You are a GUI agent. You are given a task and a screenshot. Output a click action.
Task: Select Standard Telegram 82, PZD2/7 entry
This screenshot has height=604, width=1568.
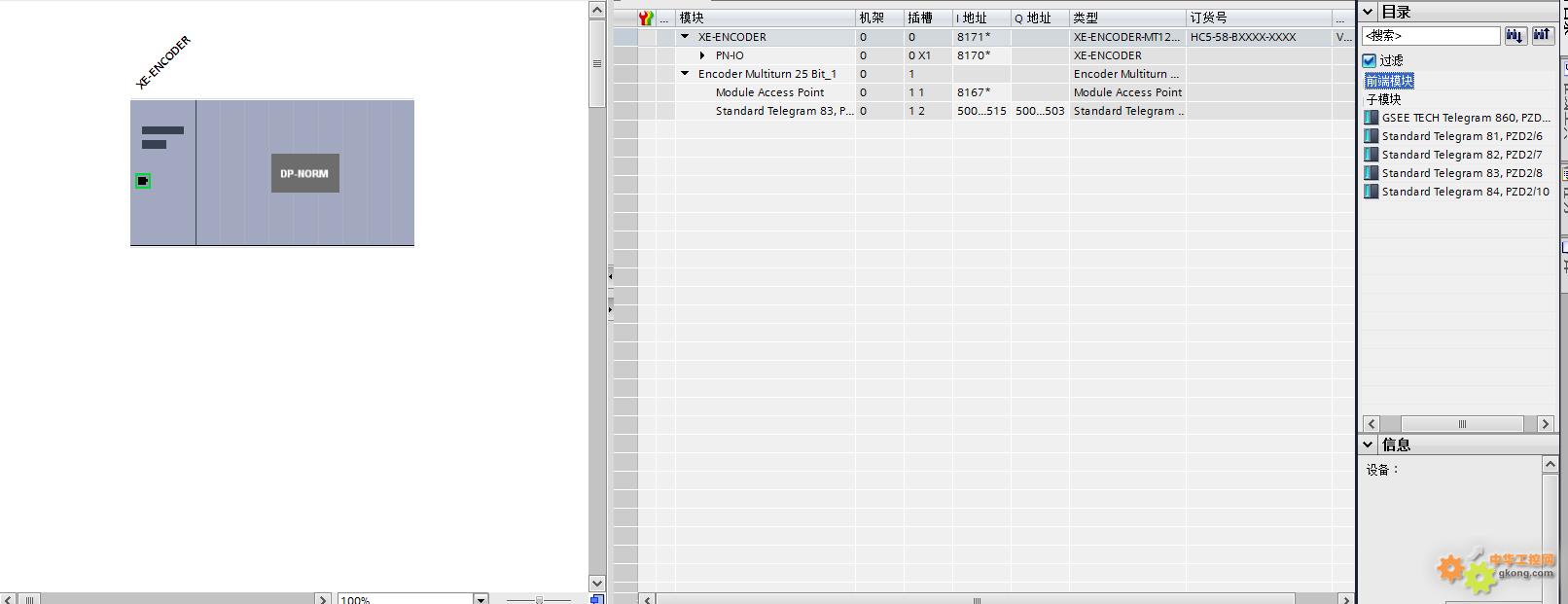coord(1462,155)
